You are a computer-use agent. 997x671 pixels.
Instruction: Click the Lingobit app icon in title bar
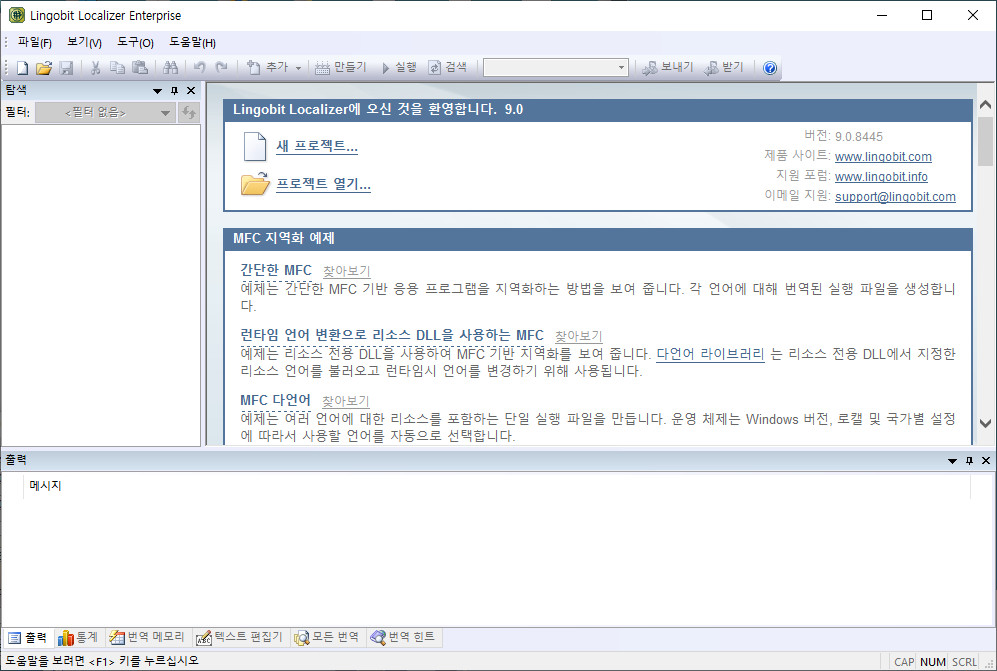(17, 15)
